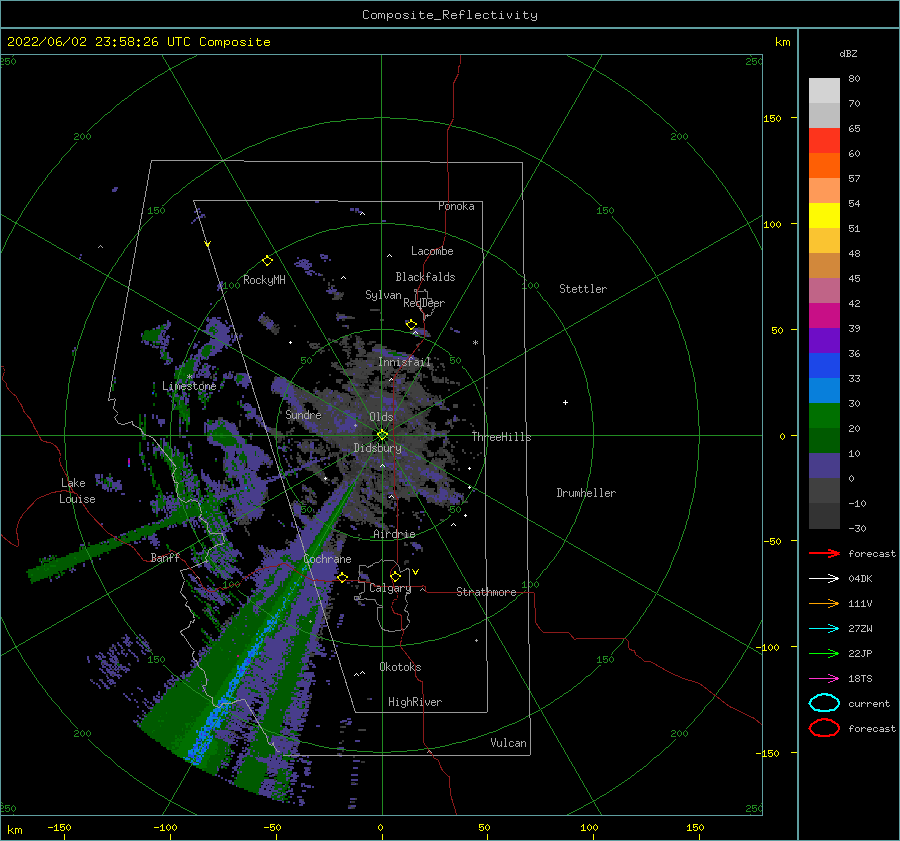Image resolution: width=900 pixels, height=841 pixels.
Task: Click the HighRiver city label
Action: tap(415, 702)
